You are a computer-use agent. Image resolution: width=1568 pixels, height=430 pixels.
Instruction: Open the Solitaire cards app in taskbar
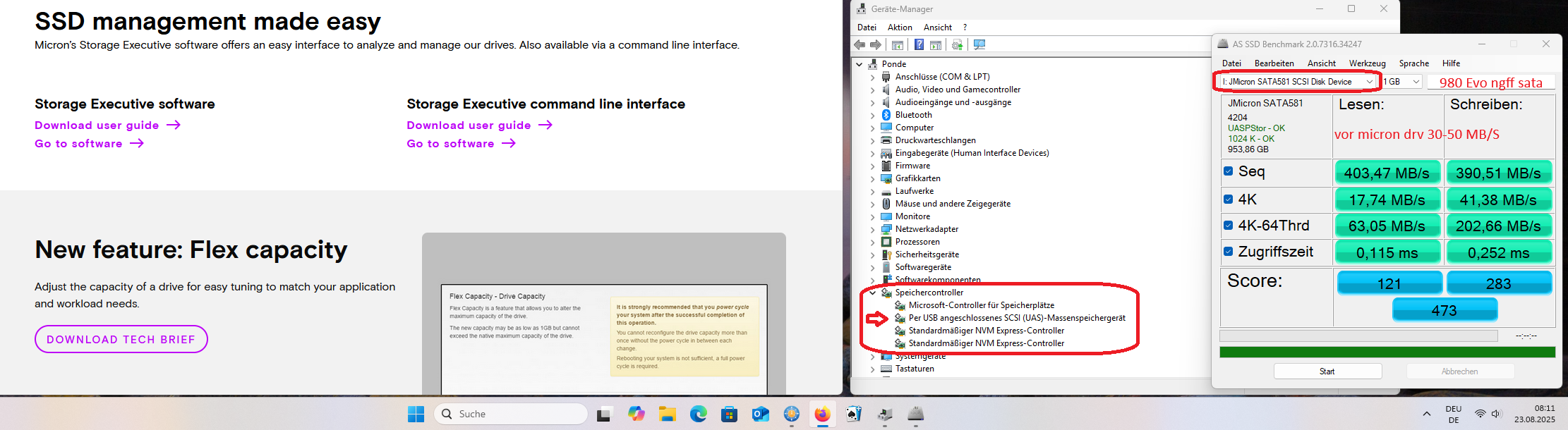click(854, 414)
